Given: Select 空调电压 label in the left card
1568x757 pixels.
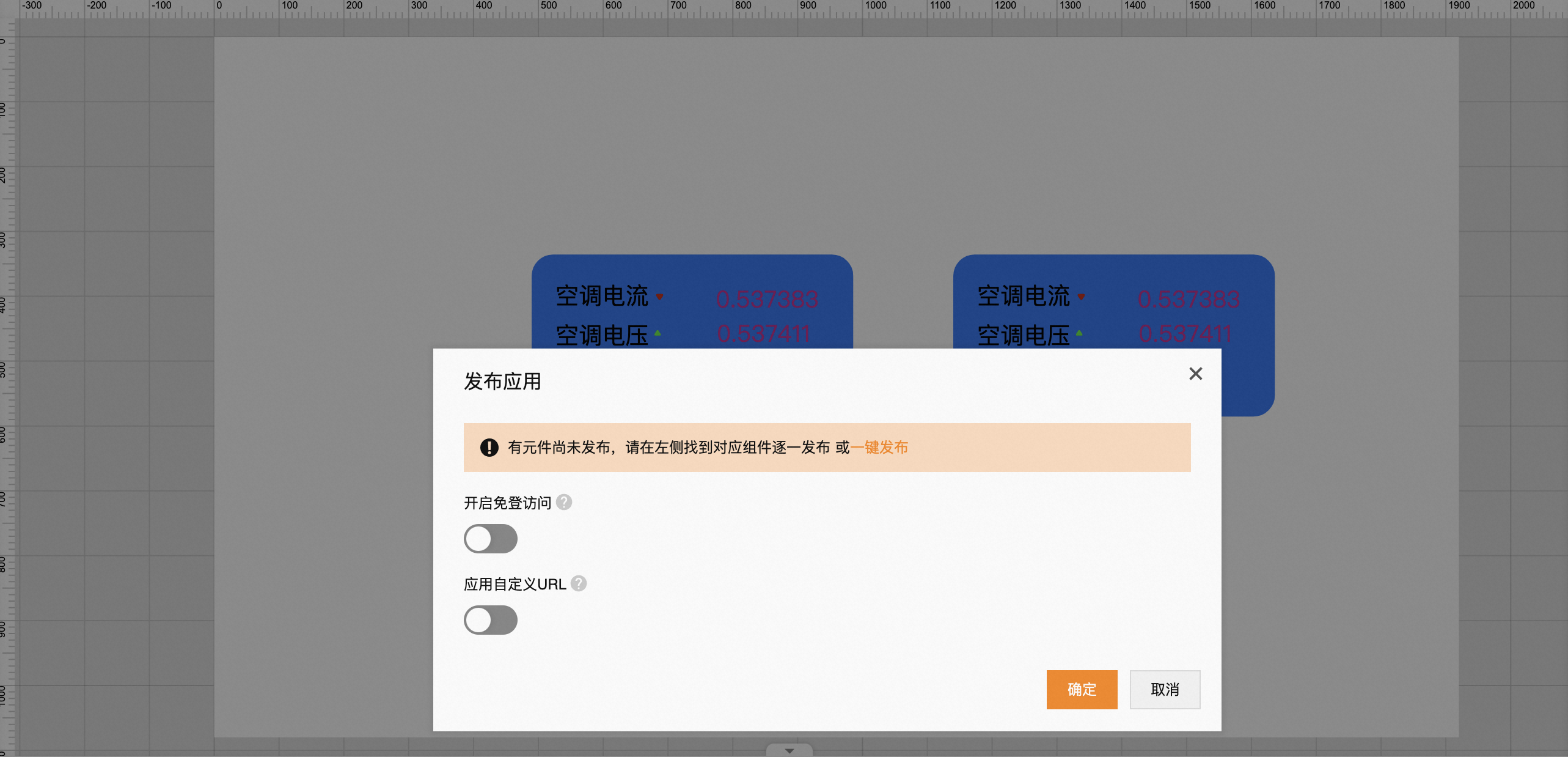Looking at the screenshot, I should (602, 335).
